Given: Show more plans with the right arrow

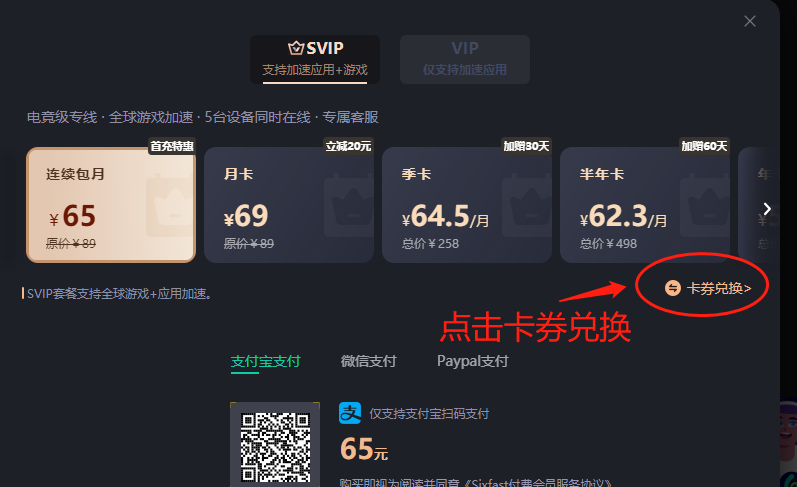Looking at the screenshot, I should tap(767, 209).
